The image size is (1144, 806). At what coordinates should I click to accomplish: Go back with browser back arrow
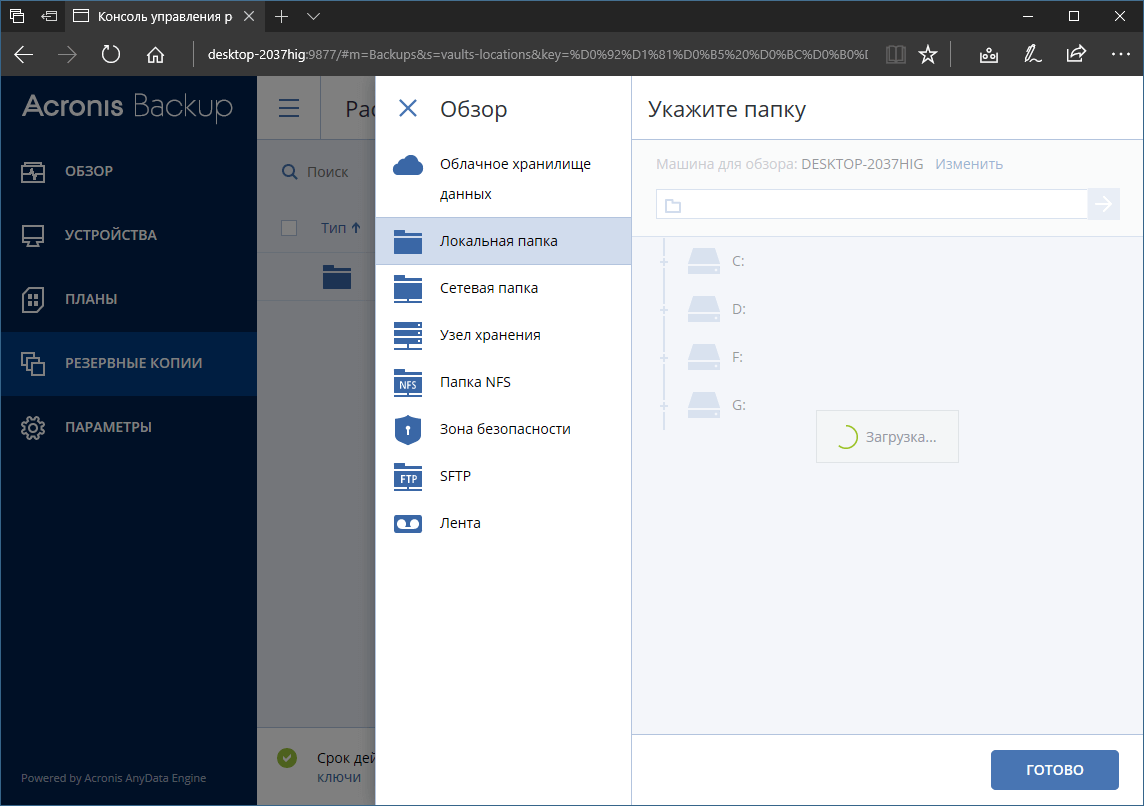pyautogui.click(x=24, y=55)
